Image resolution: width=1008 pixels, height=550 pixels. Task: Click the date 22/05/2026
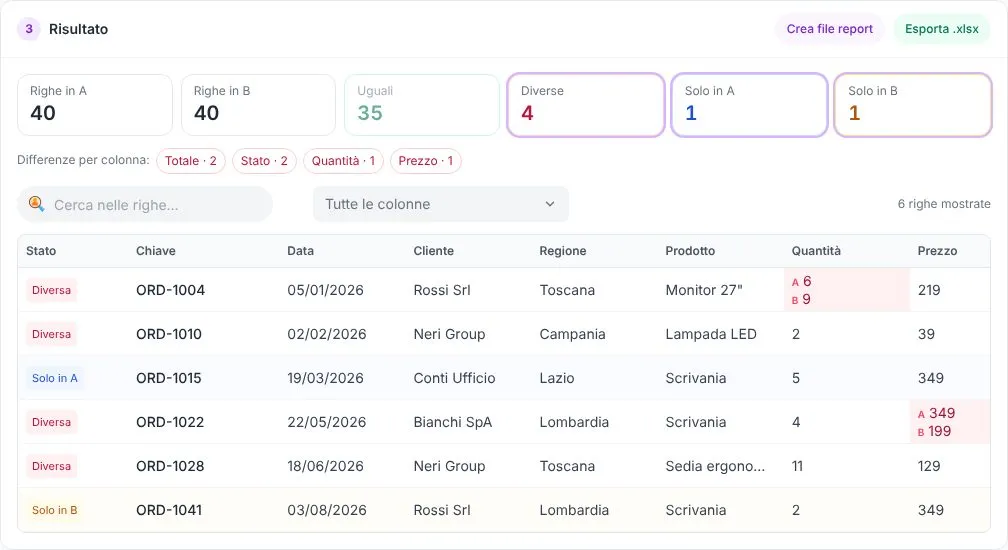click(x=327, y=422)
